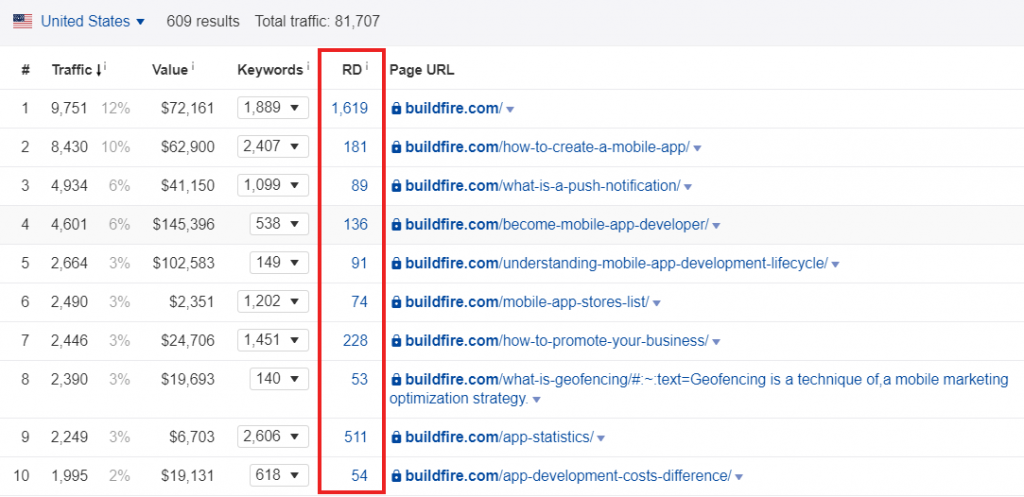Open the 511 referring domains link
The height and width of the screenshot is (497, 1024).
coord(355,437)
